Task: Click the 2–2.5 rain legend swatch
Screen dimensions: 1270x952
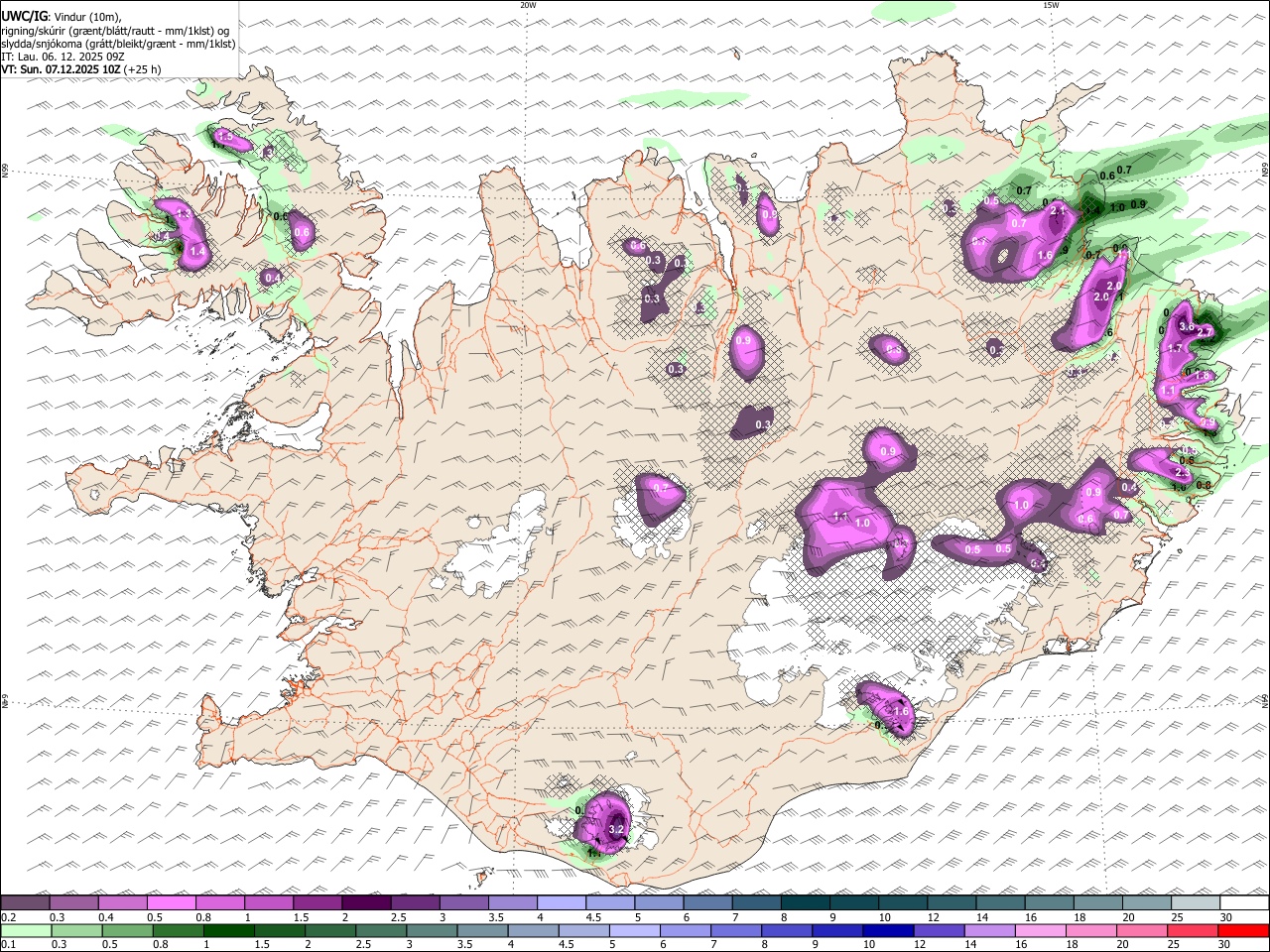Action: (330, 931)
